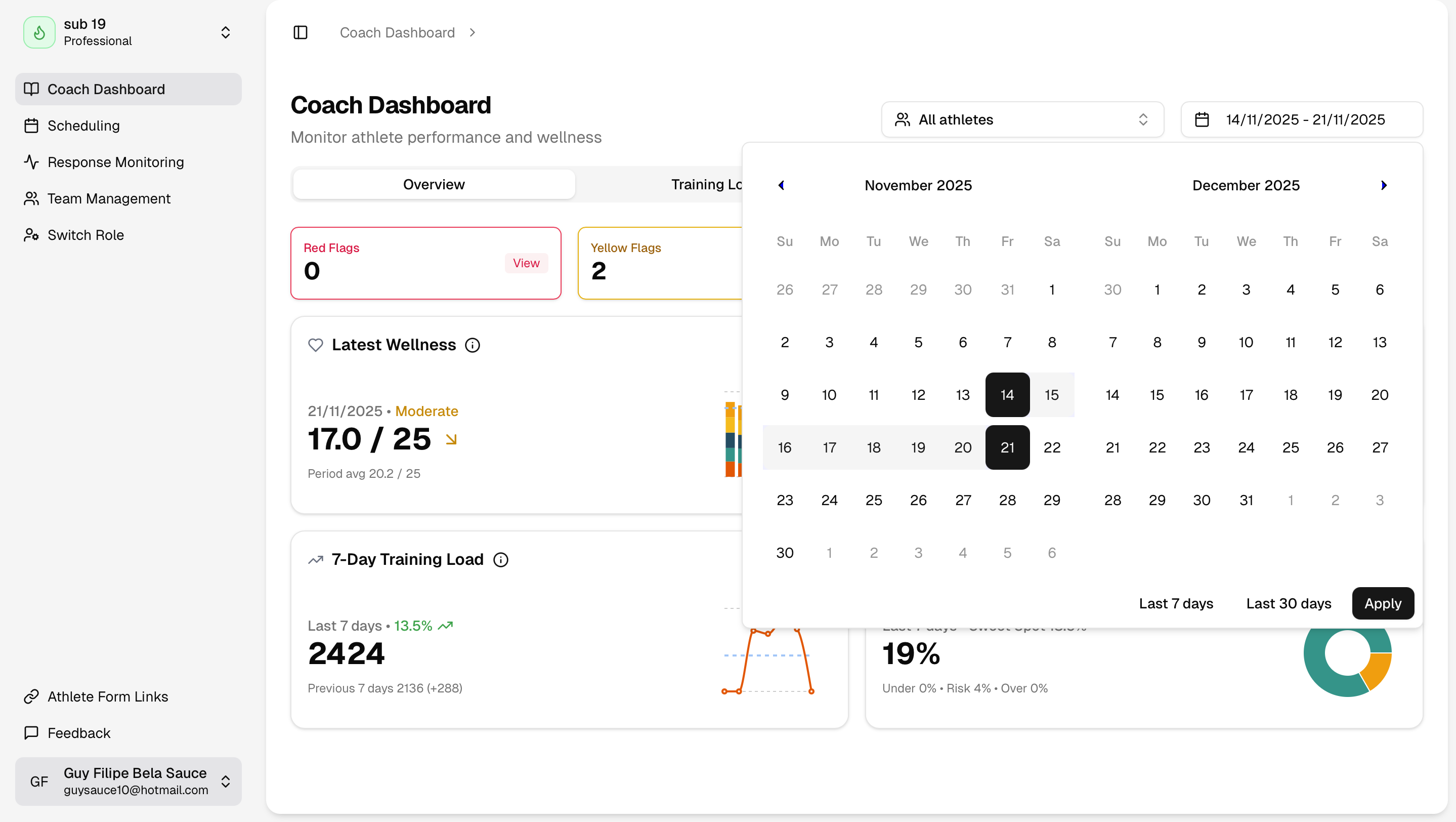
Task: Open Guy Filipe Bela Sauce account menu
Action: (x=129, y=780)
